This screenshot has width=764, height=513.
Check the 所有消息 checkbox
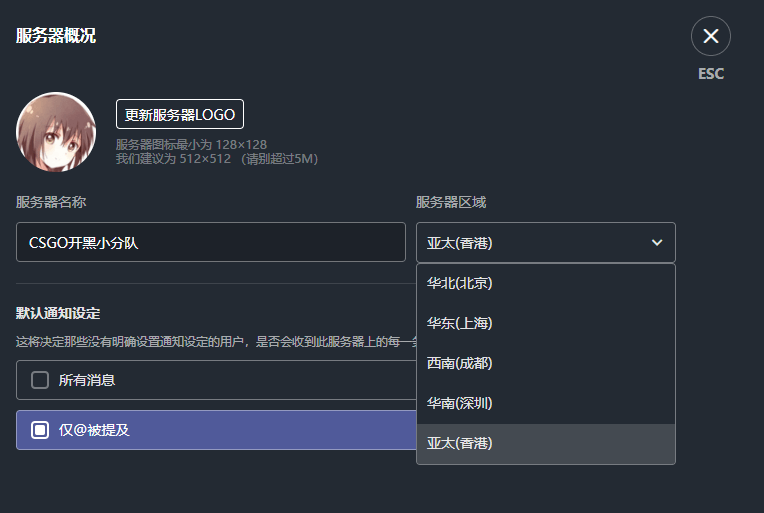click(x=40, y=380)
